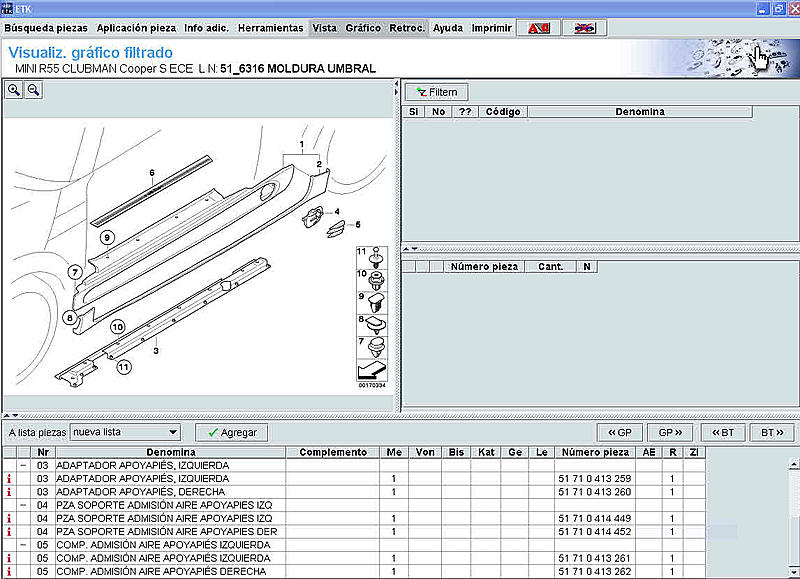
Task: Click the red A toolbar icon
Action: [x=539, y=28]
